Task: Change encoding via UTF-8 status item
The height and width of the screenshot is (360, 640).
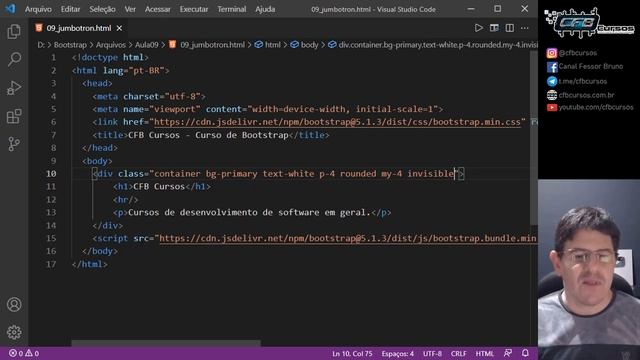Action: pos(432,353)
